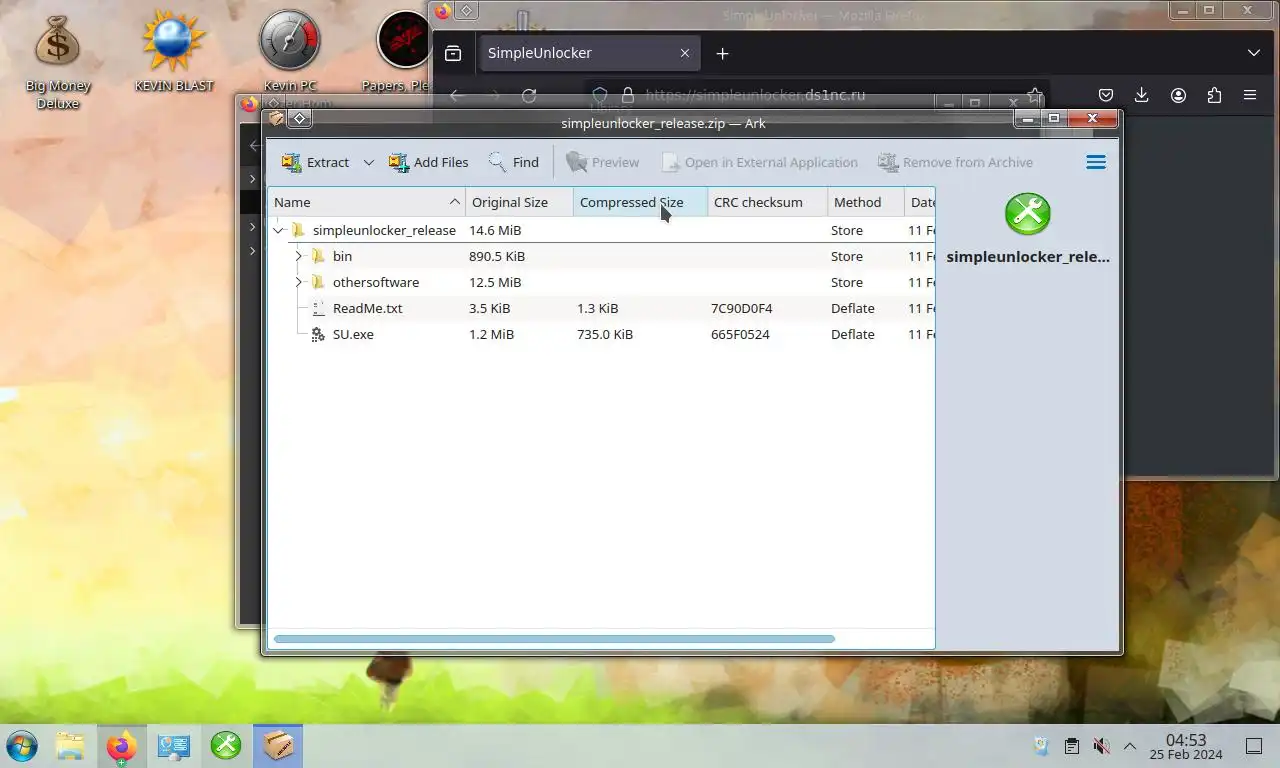This screenshot has width=1280, height=768.
Task: Open Firefox Extensions button
Action: tap(1214, 95)
